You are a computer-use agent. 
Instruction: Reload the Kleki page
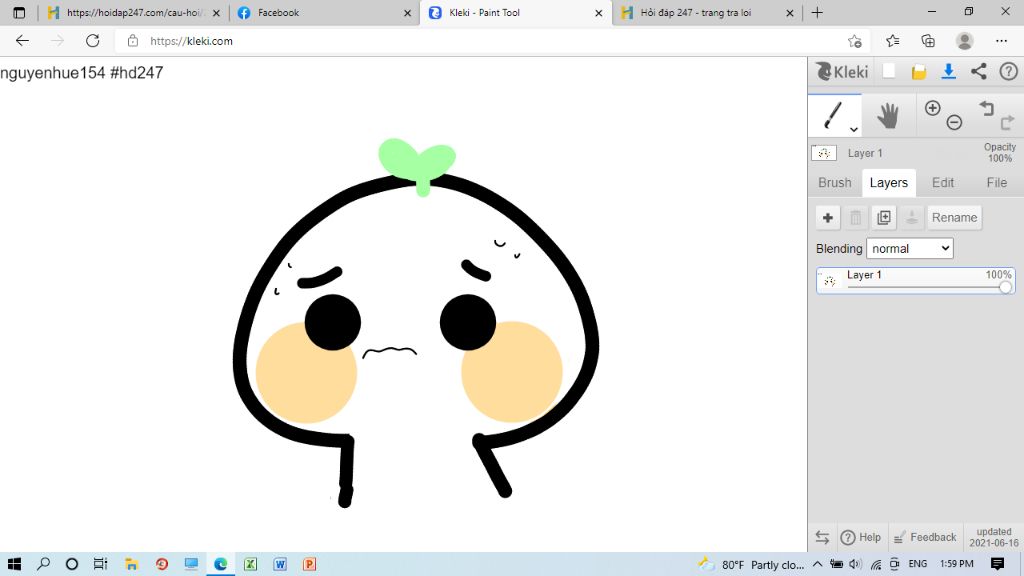(93, 40)
